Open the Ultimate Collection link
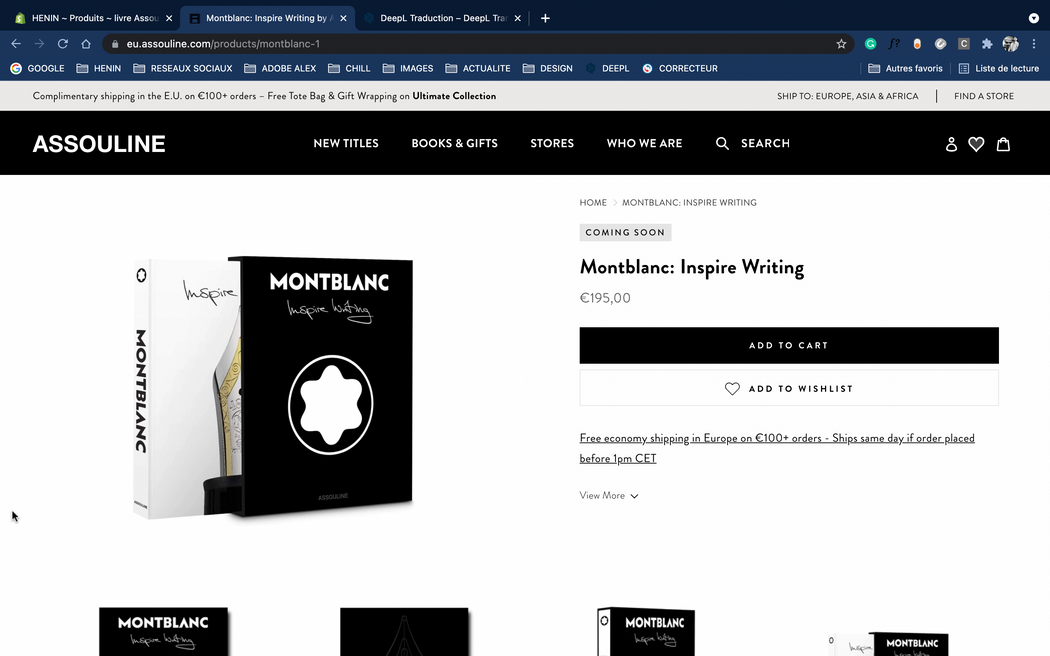1050x656 pixels. pyautogui.click(x=454, y=96)
